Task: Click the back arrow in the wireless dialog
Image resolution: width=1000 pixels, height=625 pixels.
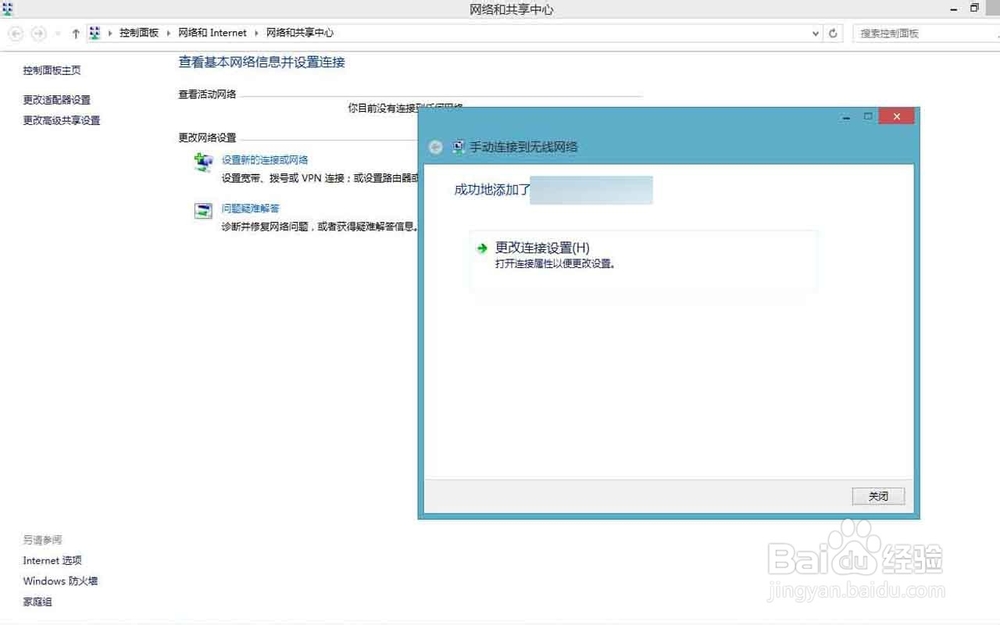Action: (435, 147)
